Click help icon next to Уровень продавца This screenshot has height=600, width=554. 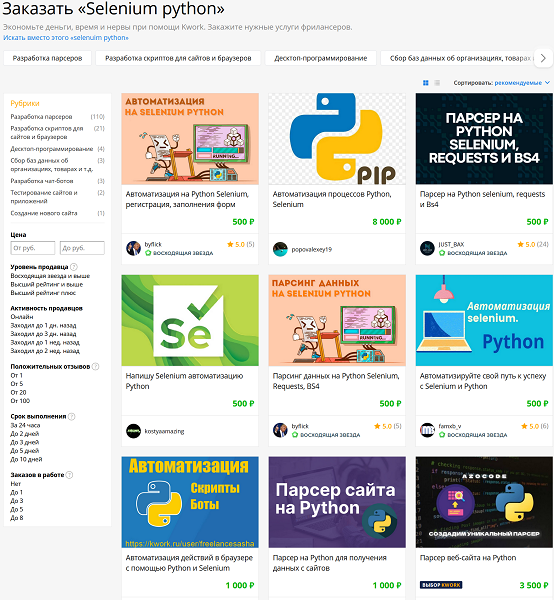pos(74,267)
